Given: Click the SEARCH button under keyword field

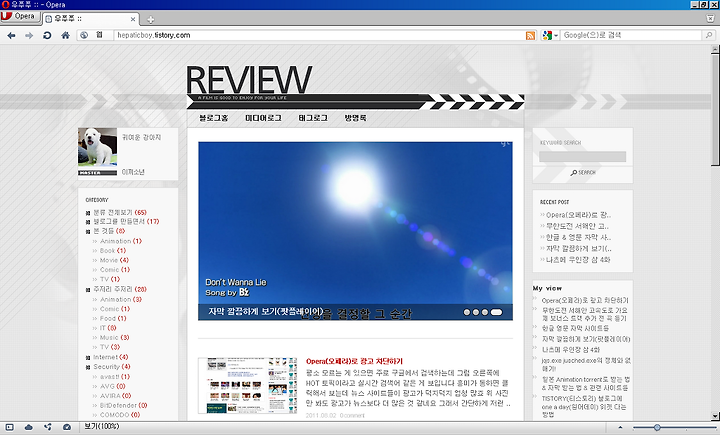Looking at the screenshot, I should coord(583,172).
